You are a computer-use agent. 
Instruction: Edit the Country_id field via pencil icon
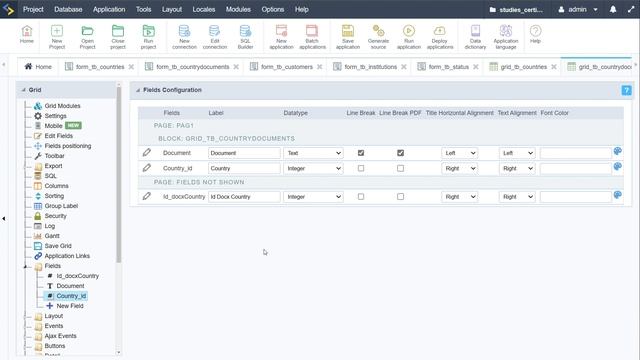pyautogui.click(x=147, y=168)
